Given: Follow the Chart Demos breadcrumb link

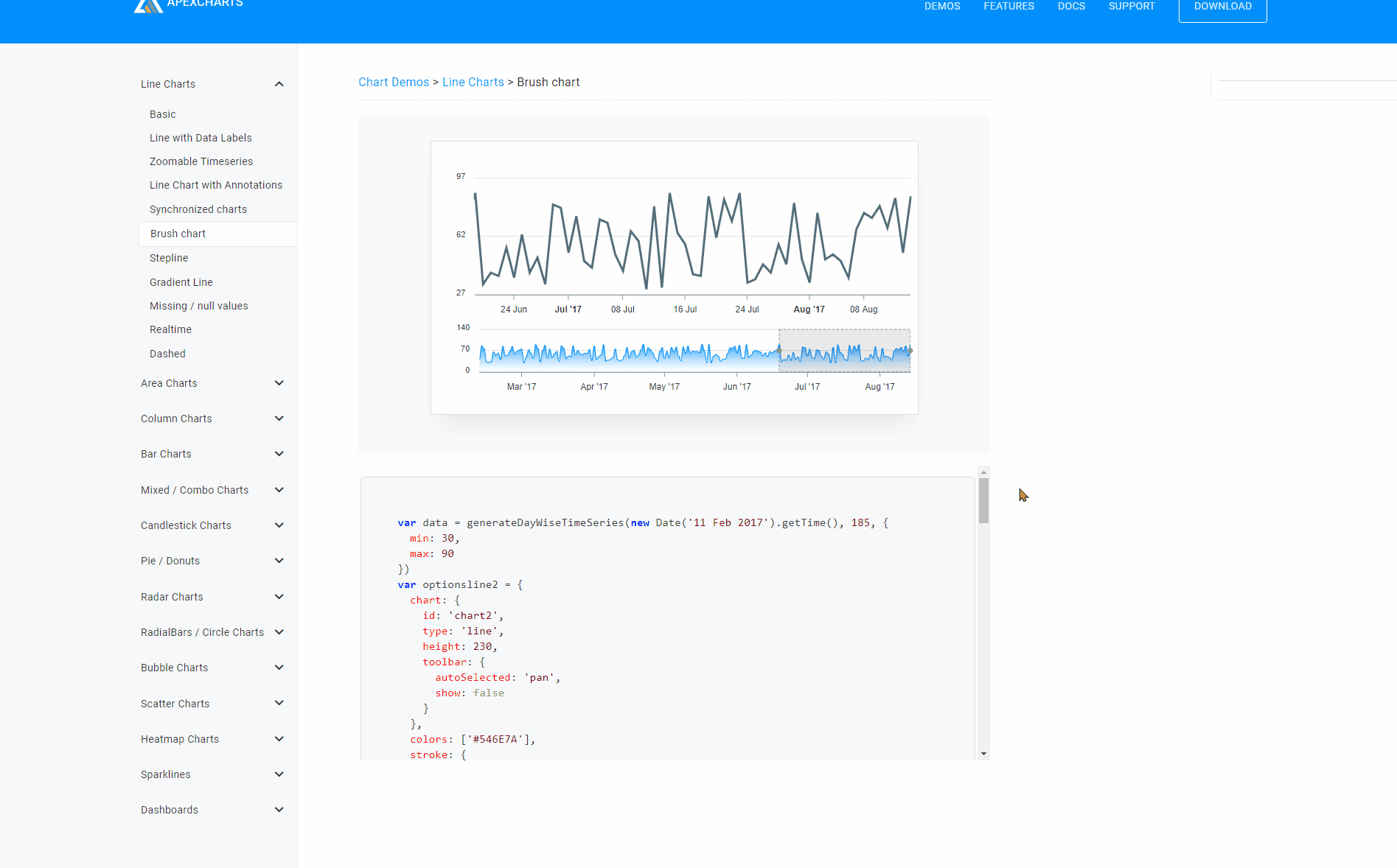Looking at the screenshot, I should point(394,83).
